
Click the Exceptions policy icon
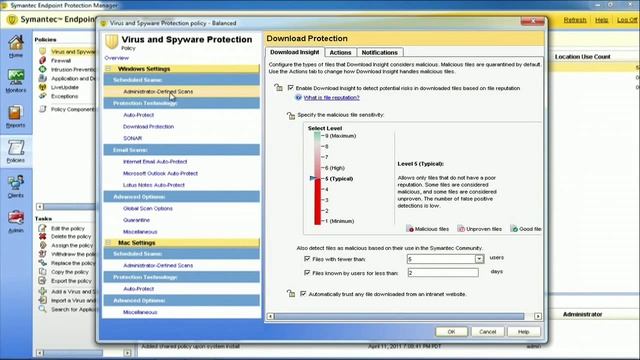[43, 96]
